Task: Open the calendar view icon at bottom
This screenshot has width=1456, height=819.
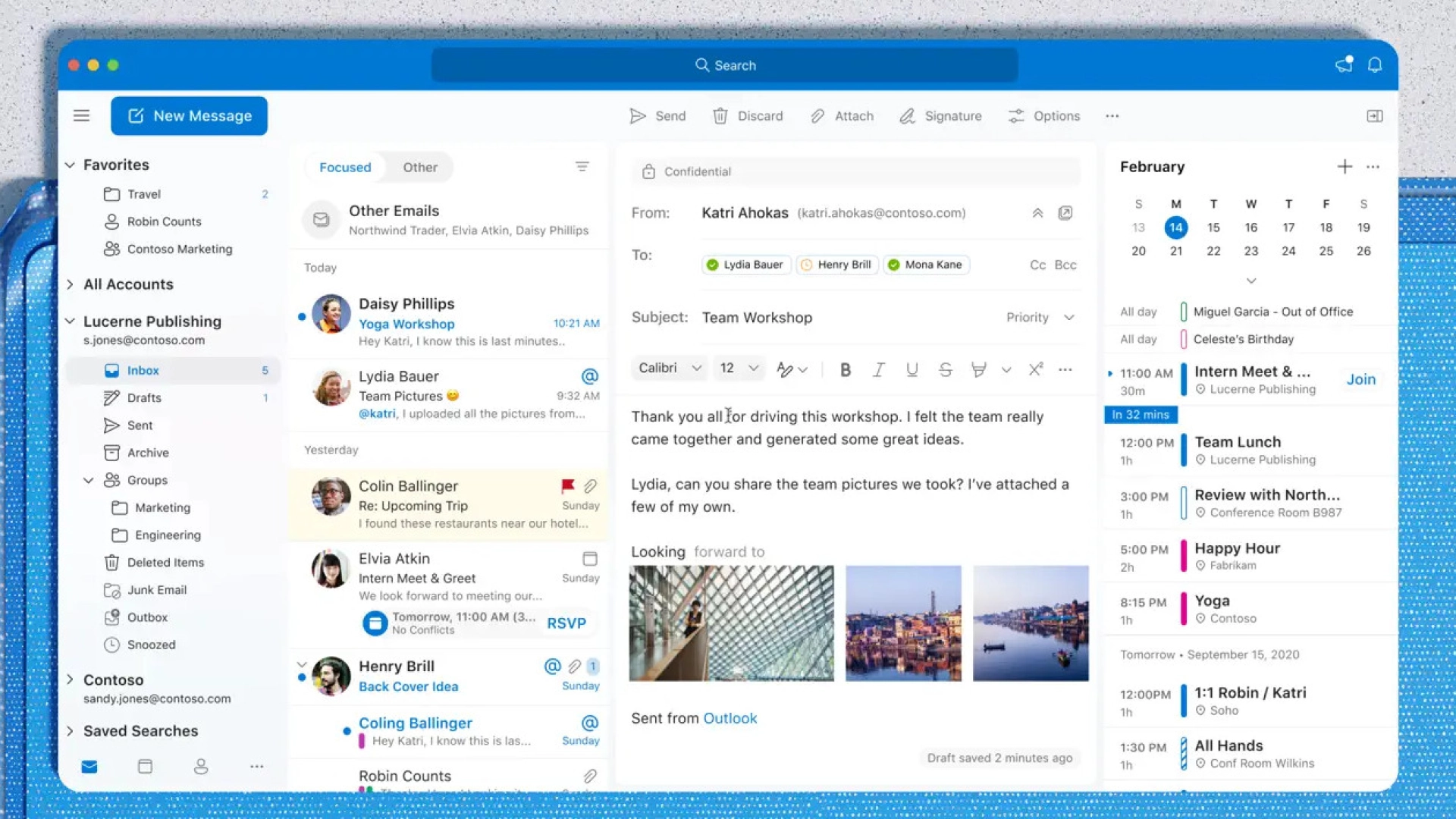Action: click(x=145, y=767)
